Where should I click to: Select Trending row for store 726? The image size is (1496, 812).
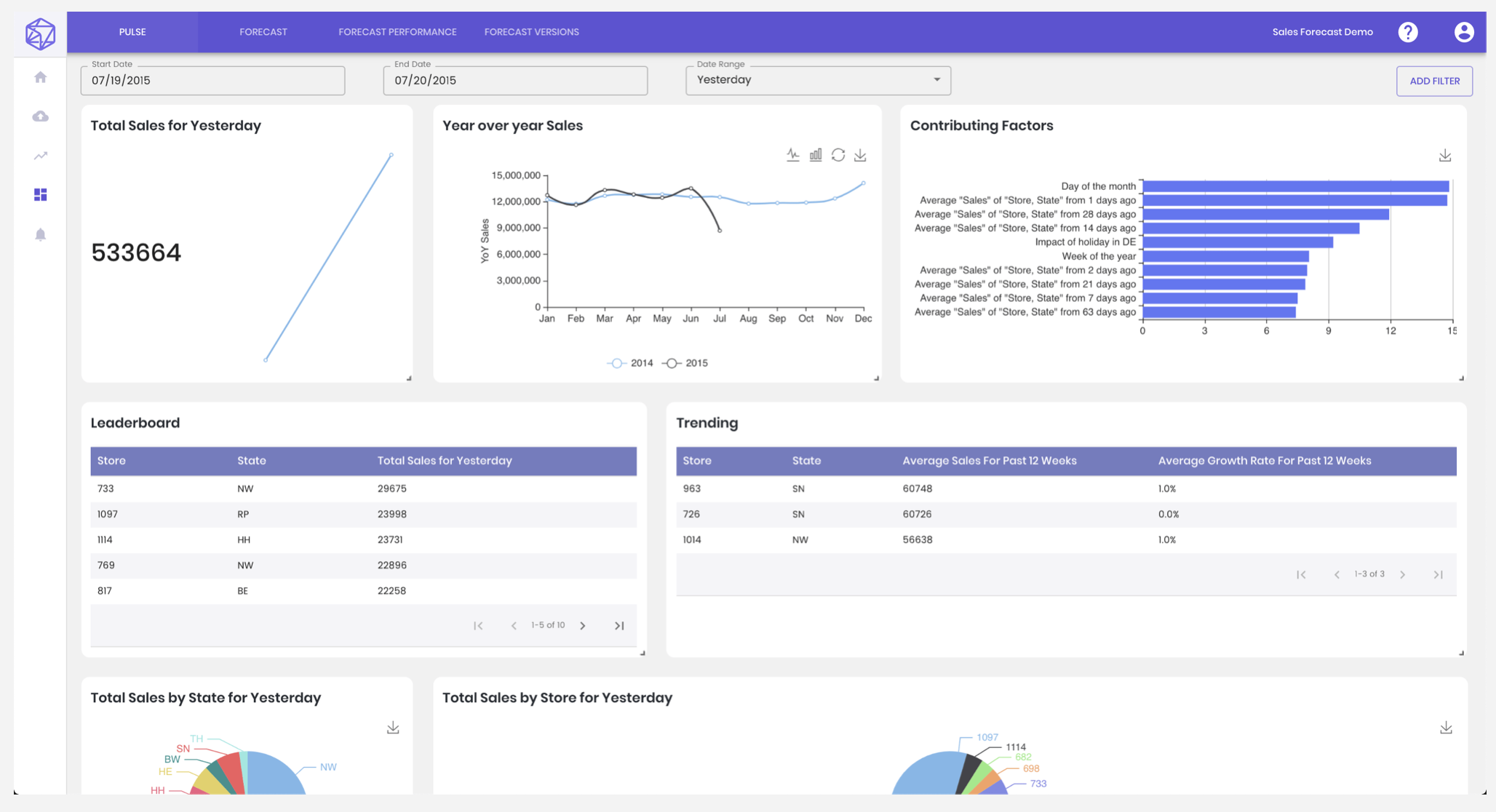pyautogui.click(x=1066, y=514)
